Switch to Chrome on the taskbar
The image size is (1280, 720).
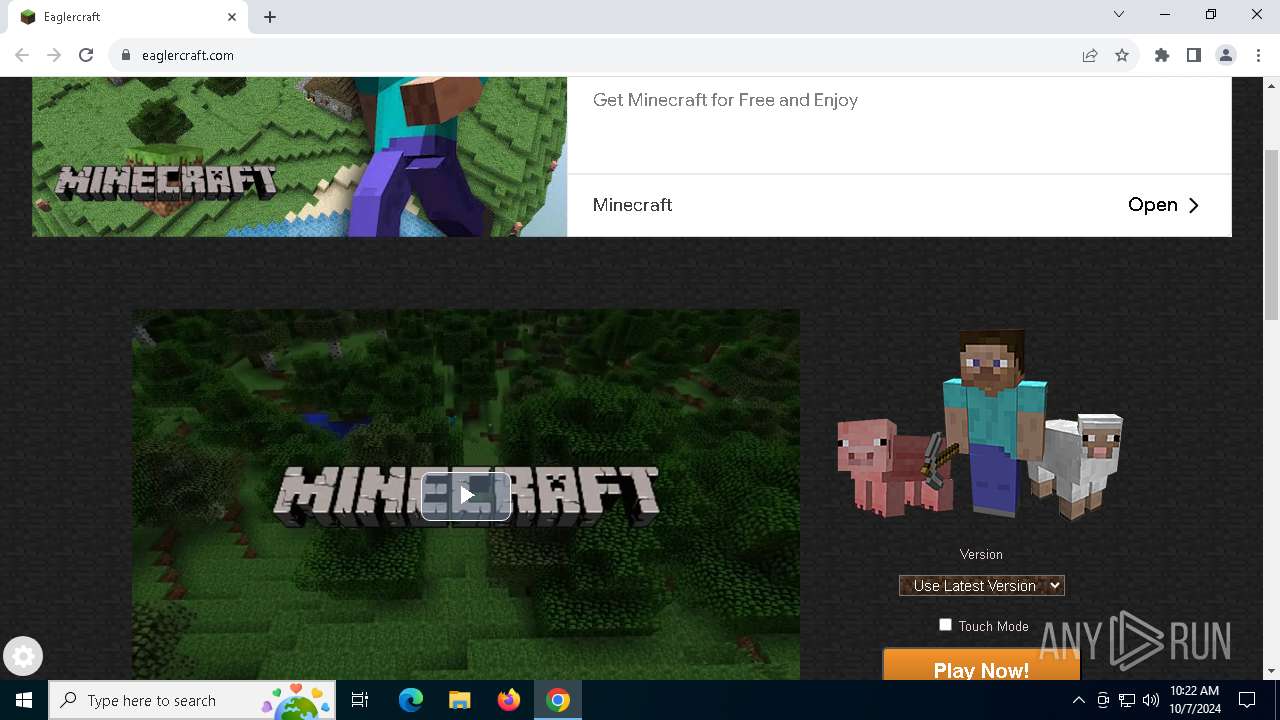[558, 700]
